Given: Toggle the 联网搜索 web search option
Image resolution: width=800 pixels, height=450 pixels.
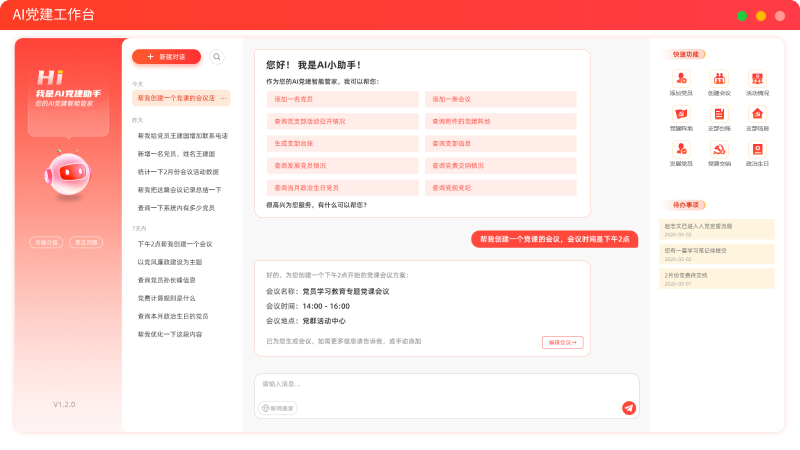Looking at the screenshot, I should pyautogui.click(x=278, y=408).
